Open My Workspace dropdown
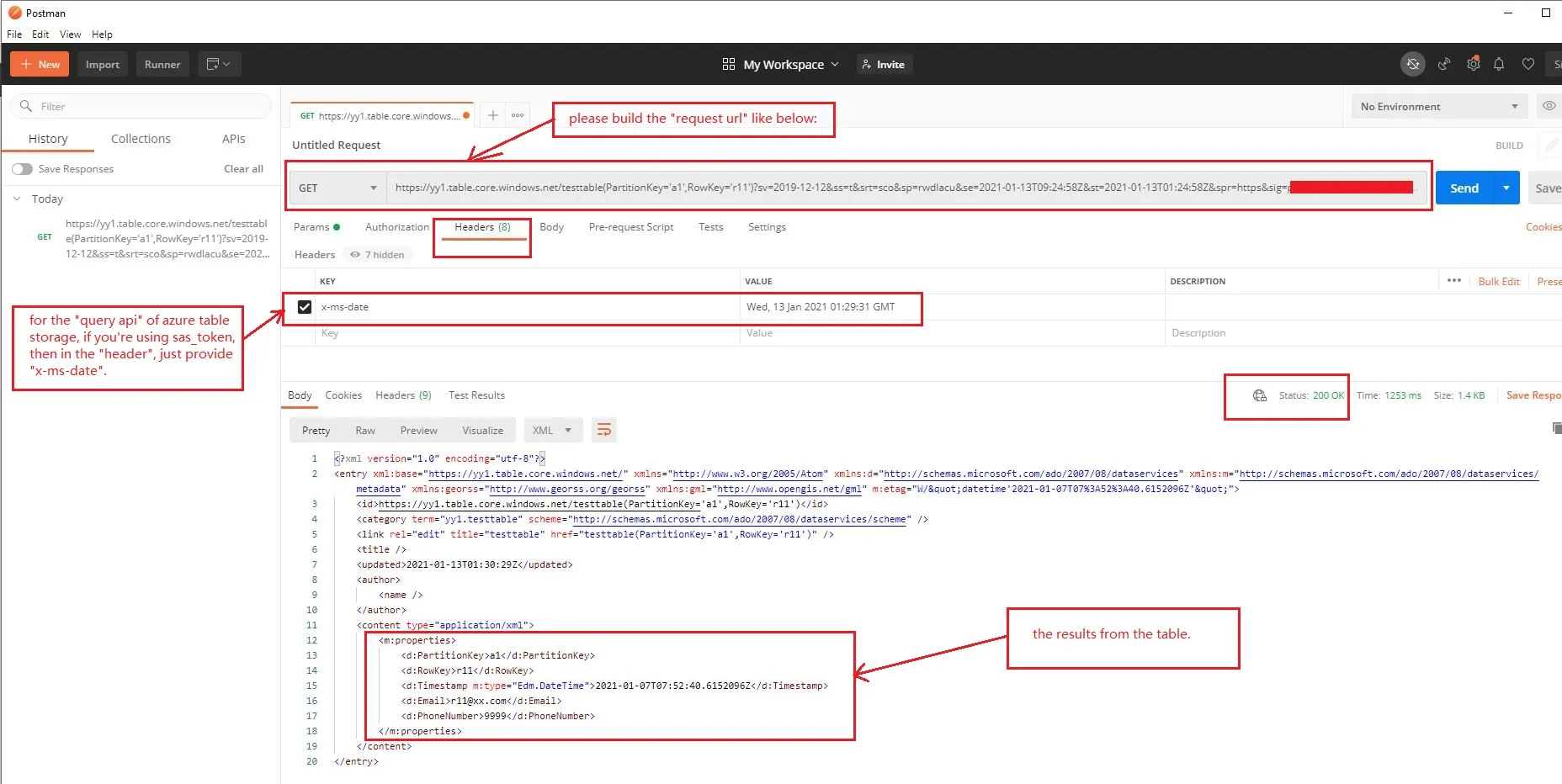Viewport: 1562px width, 784px height. [x=791, y=64]
